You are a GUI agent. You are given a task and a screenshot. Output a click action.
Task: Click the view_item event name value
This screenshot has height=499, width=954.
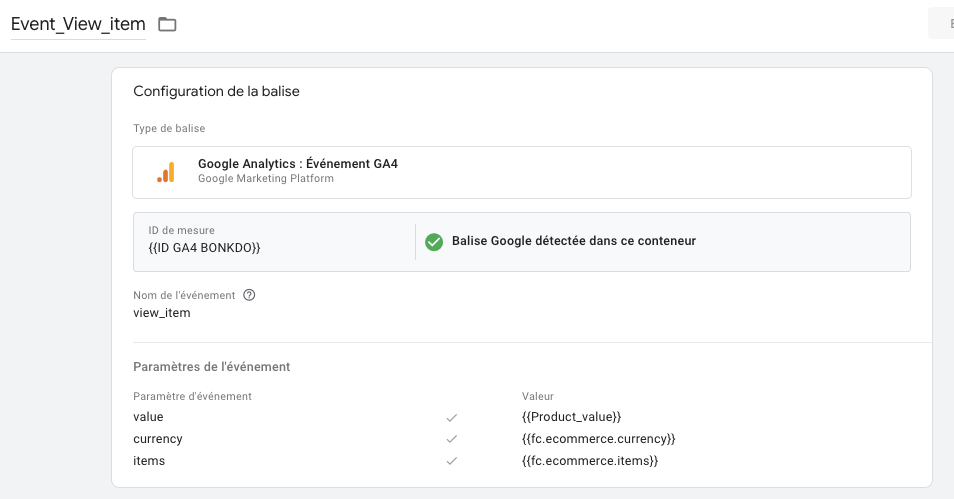click(162, 313)
